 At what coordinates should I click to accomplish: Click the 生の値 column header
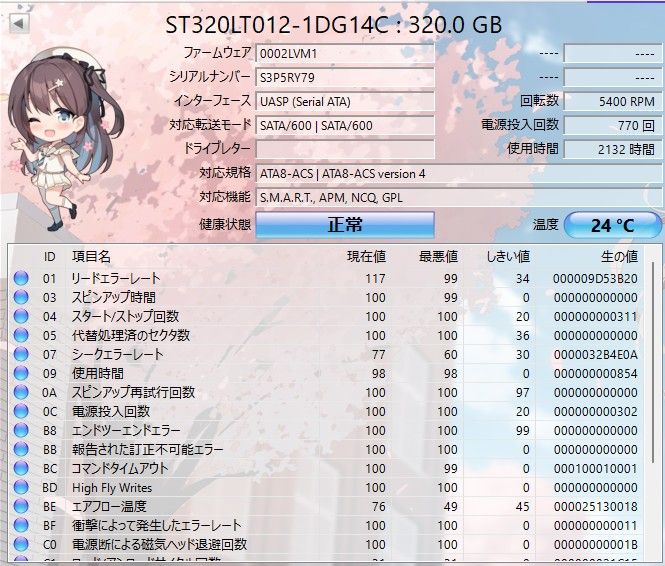tap(619, 257)
